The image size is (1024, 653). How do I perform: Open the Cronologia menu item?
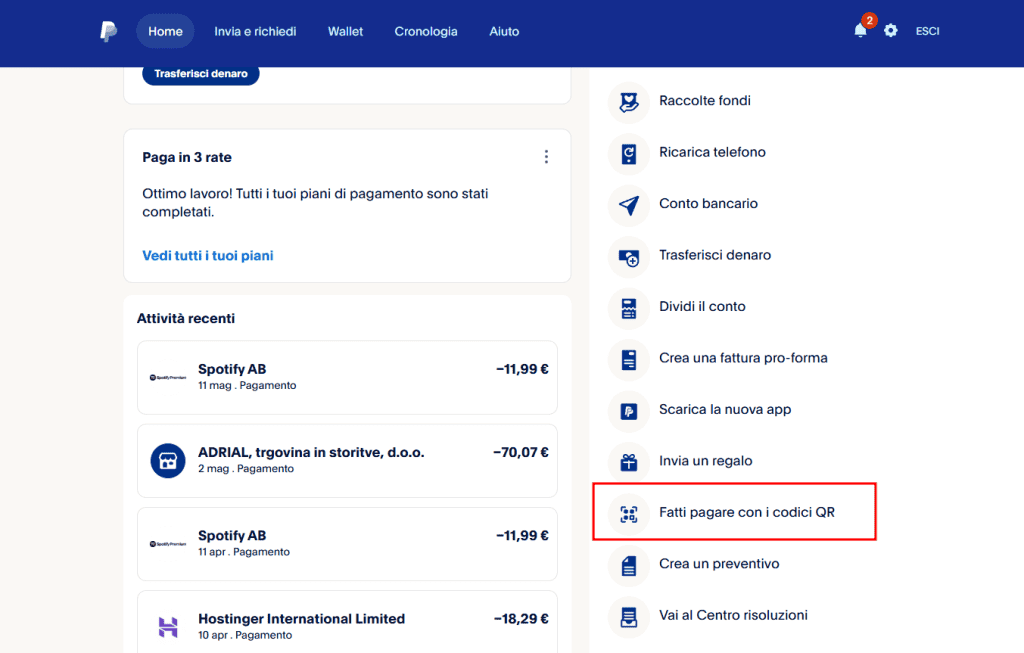pyautogui.click(x=426, y=31)
